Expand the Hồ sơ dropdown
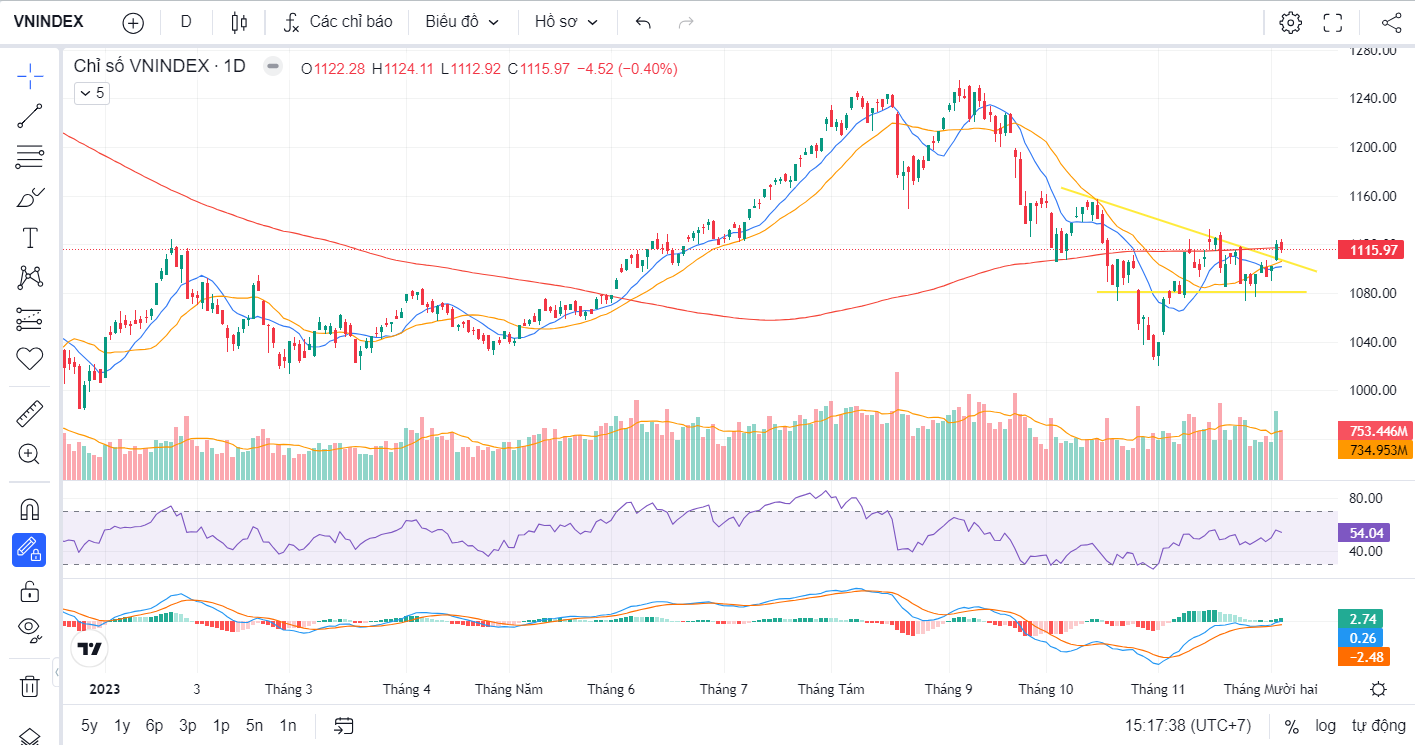The width and height of the screenshot is (1415, 745). pyautogui.click(x=566, y=22)
